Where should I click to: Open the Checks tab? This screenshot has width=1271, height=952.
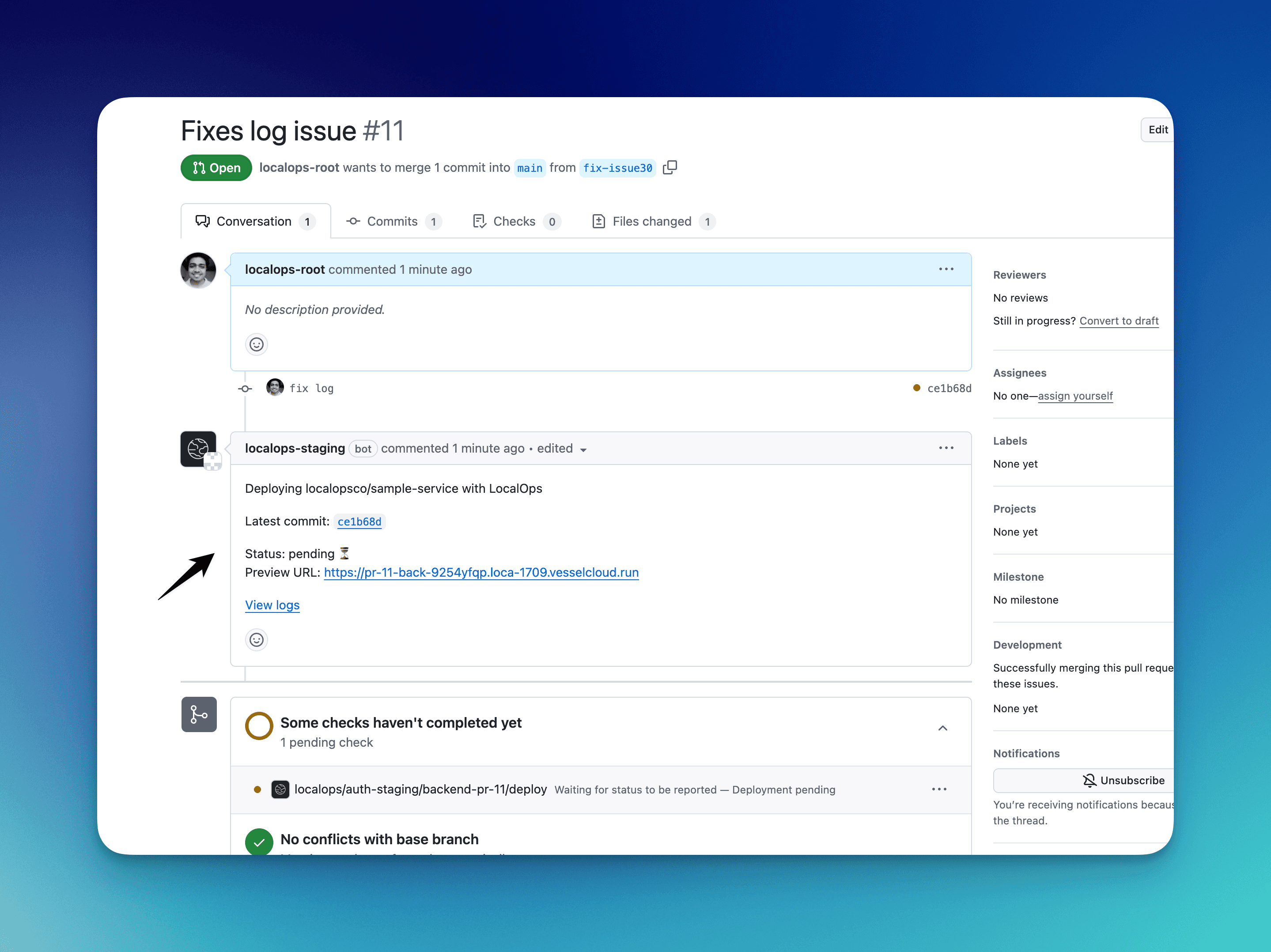(x=515, y=221)
